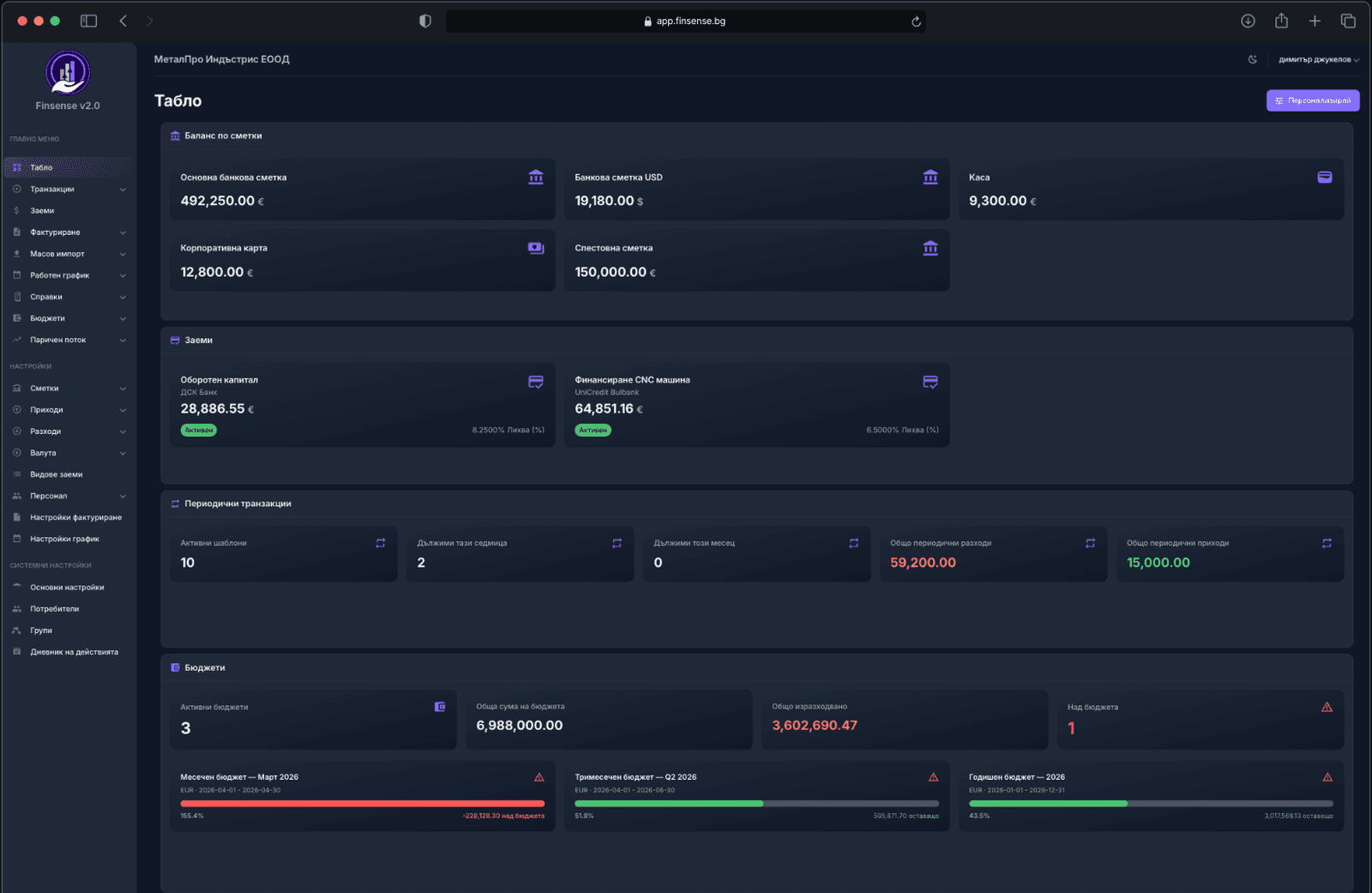Image resolution: width=1372 pixels, height=893 pixels.
Task: Click the Общо периодични приходи repeat icon
Action: pyautogui.click(x=1327, y=543)
